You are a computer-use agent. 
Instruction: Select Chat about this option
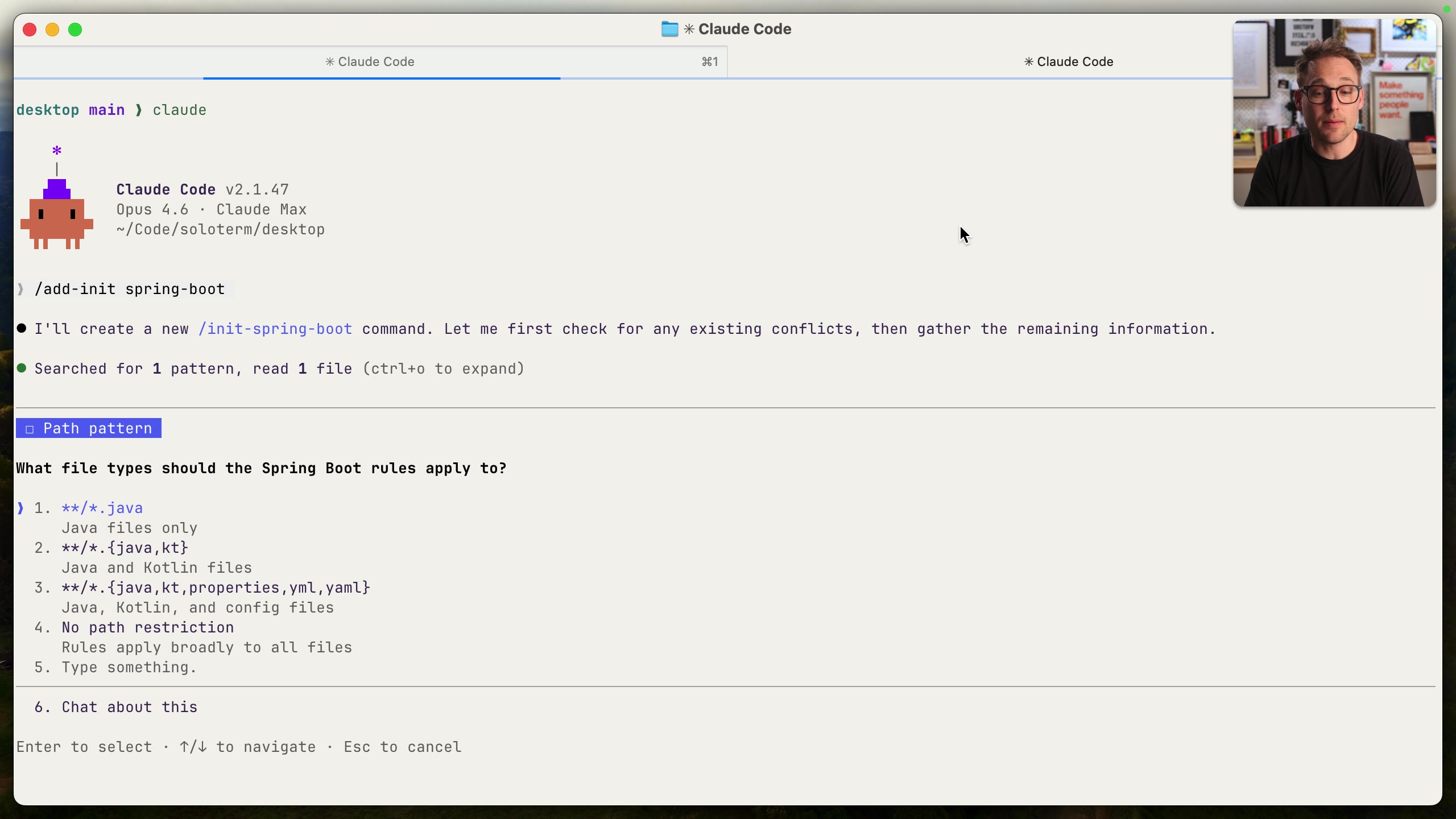coord(130,707)
